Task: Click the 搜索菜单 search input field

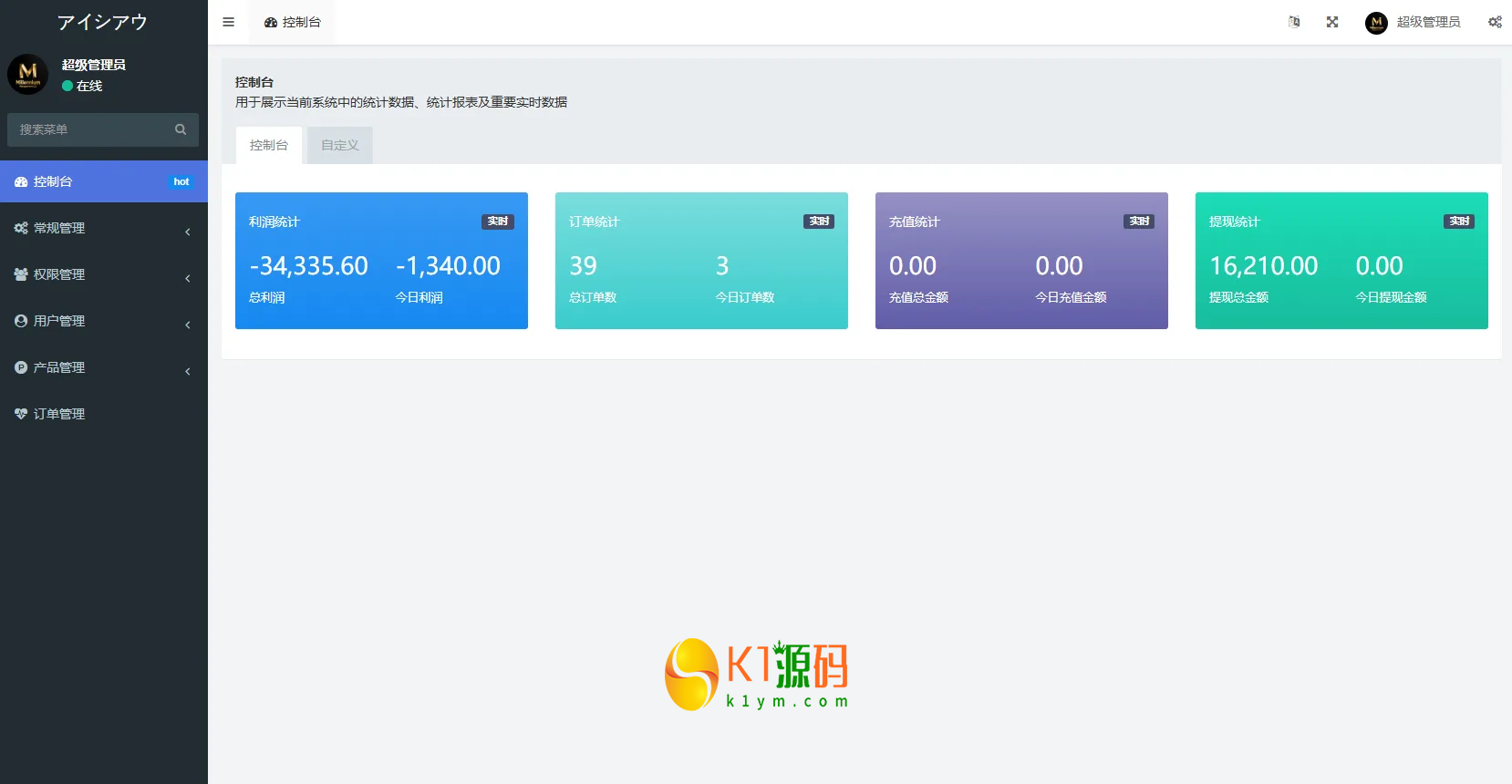Action: [x=103, y=129]
